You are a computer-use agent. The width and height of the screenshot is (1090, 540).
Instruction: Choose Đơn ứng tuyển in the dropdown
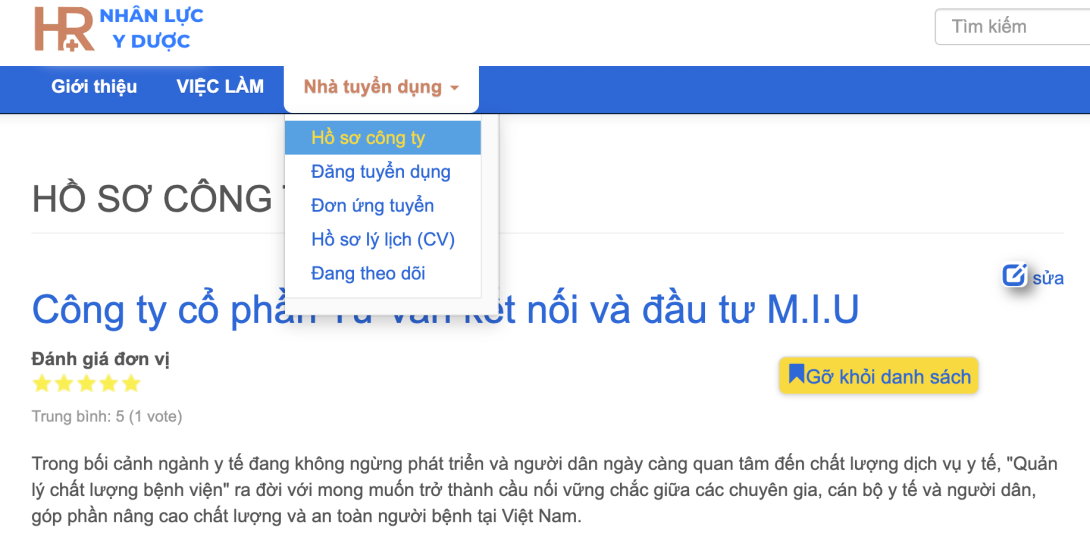(372, 206)
